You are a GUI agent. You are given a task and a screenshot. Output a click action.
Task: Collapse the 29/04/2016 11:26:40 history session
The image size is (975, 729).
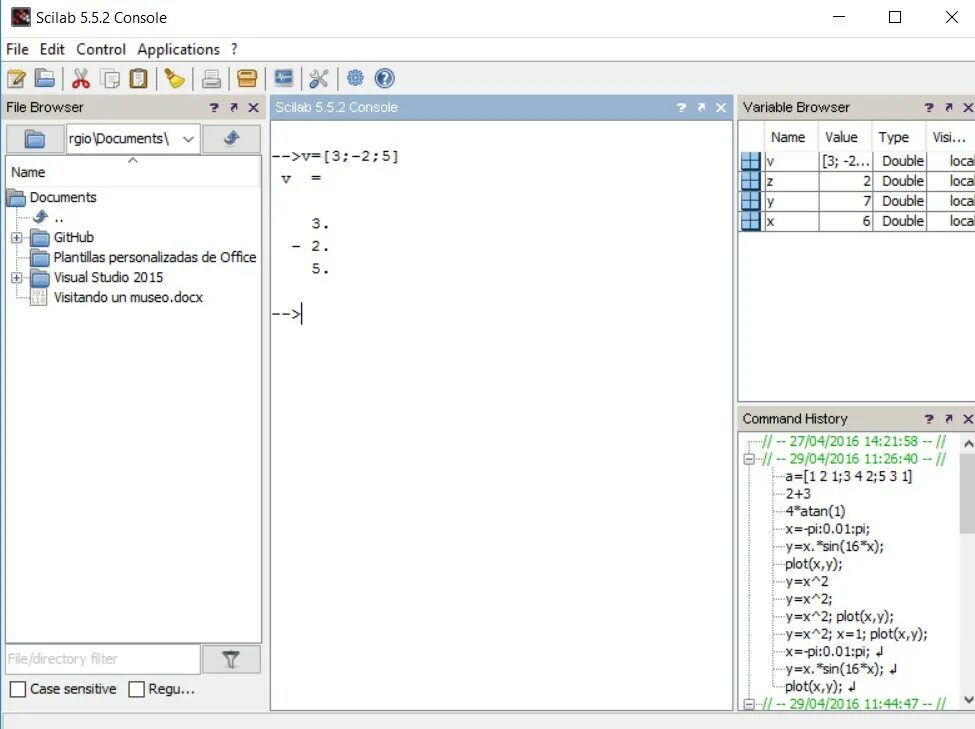coord(749,459)
